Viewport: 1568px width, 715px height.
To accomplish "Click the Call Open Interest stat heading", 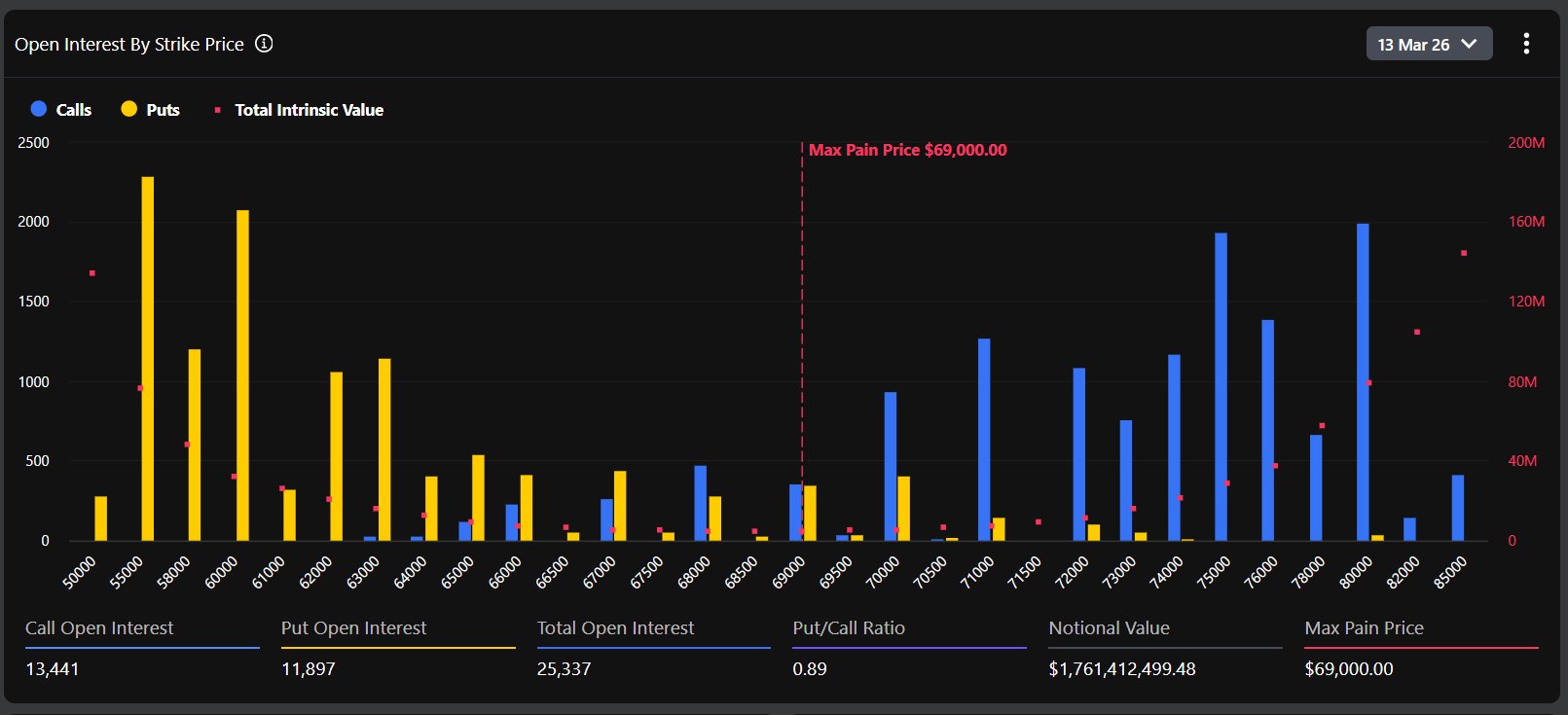I will 99,628.
